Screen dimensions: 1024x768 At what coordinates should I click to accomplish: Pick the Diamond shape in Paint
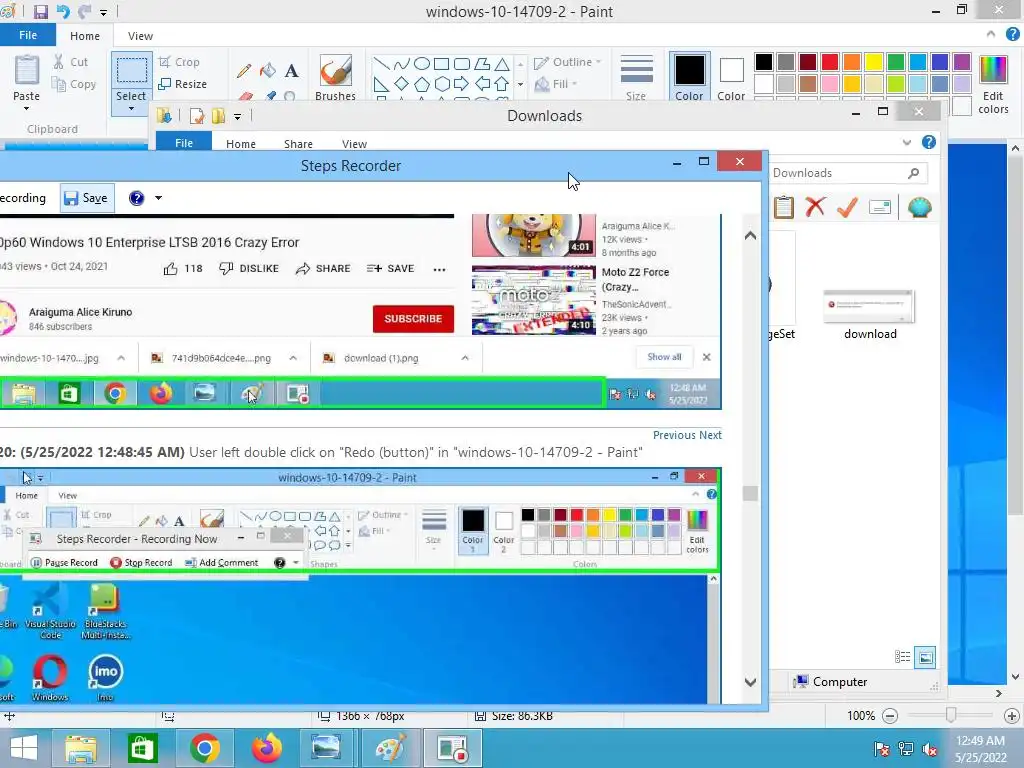(402, 84)
